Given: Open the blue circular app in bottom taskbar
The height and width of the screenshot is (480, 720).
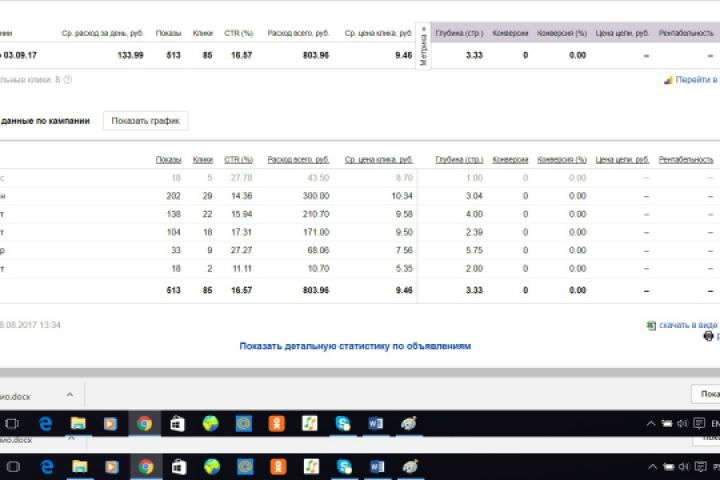Looking at the screenshot, I should point(245,467).
